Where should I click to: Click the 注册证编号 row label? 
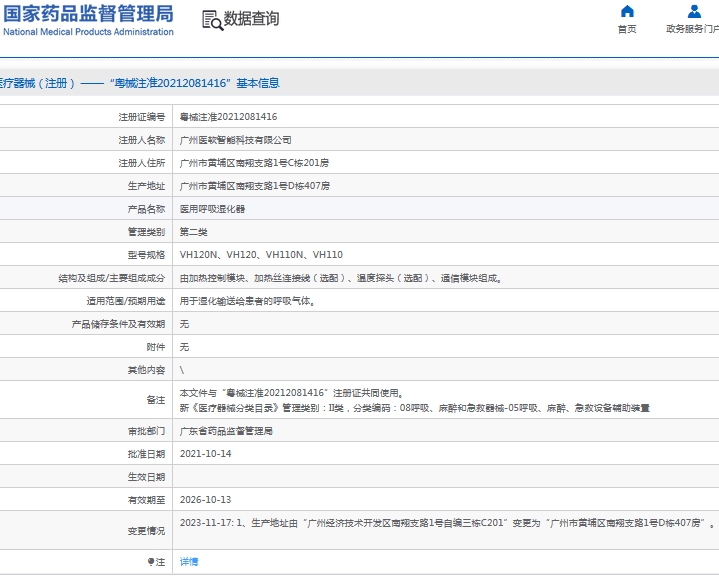pos(142,117)
